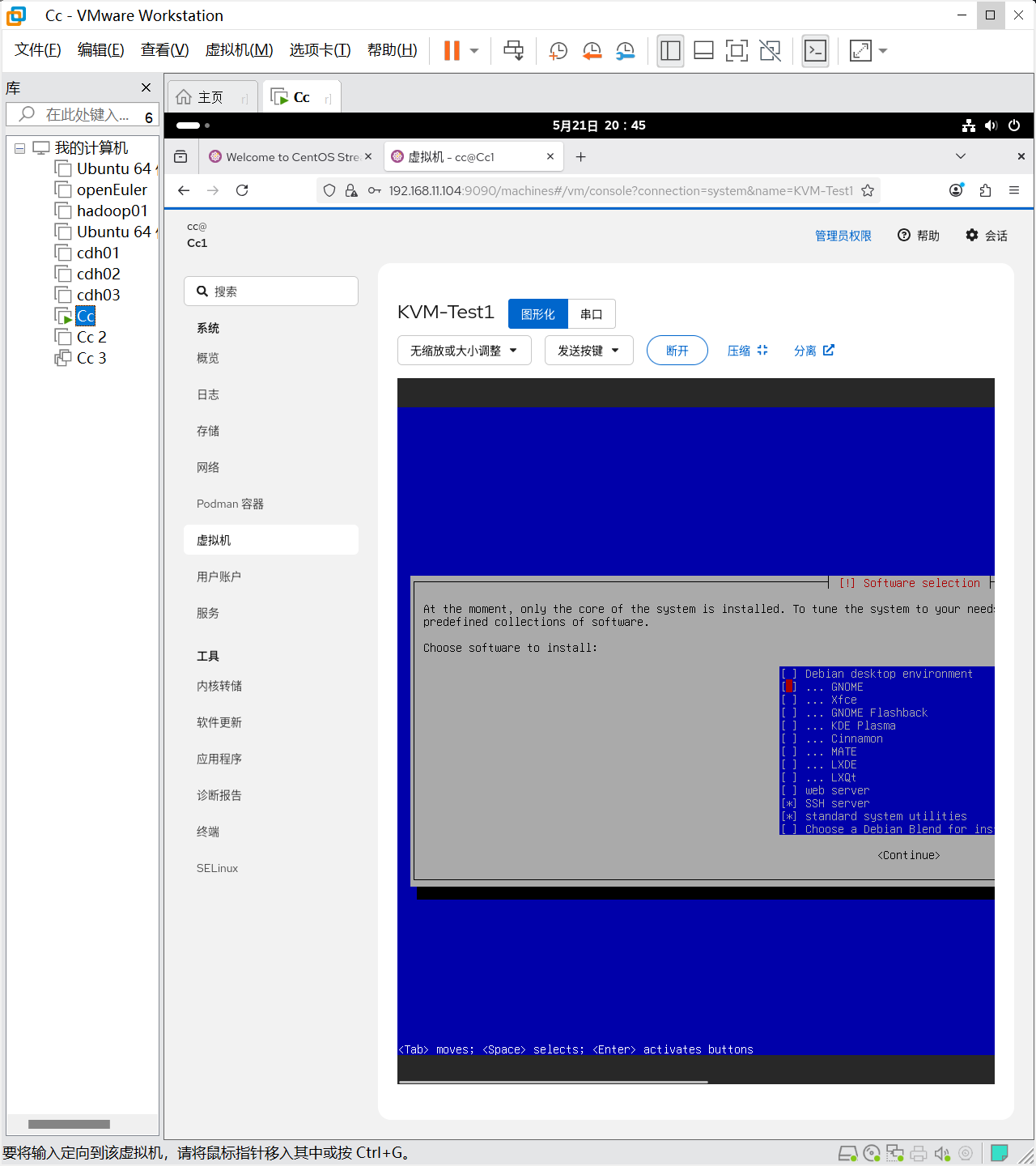Collapse the 我的计算机 tree node
Image resolution: width=1036 pixels, height=1166 pixels.
tap(20, 148)
